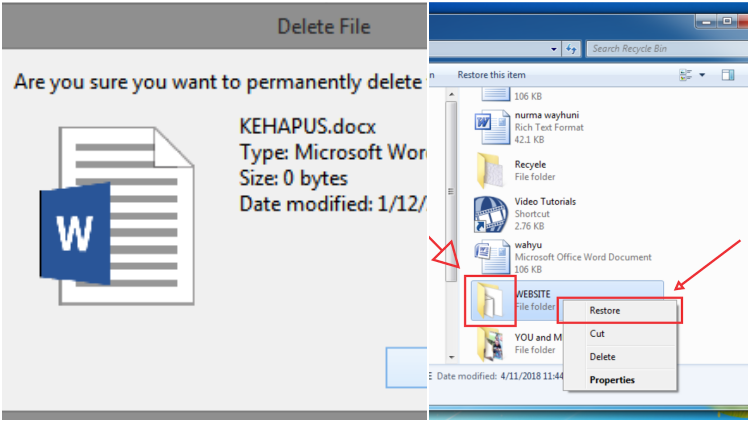The image size is (750, 422).
Task: Maximize the Recycle Bin window
Action: click(727, 21)
